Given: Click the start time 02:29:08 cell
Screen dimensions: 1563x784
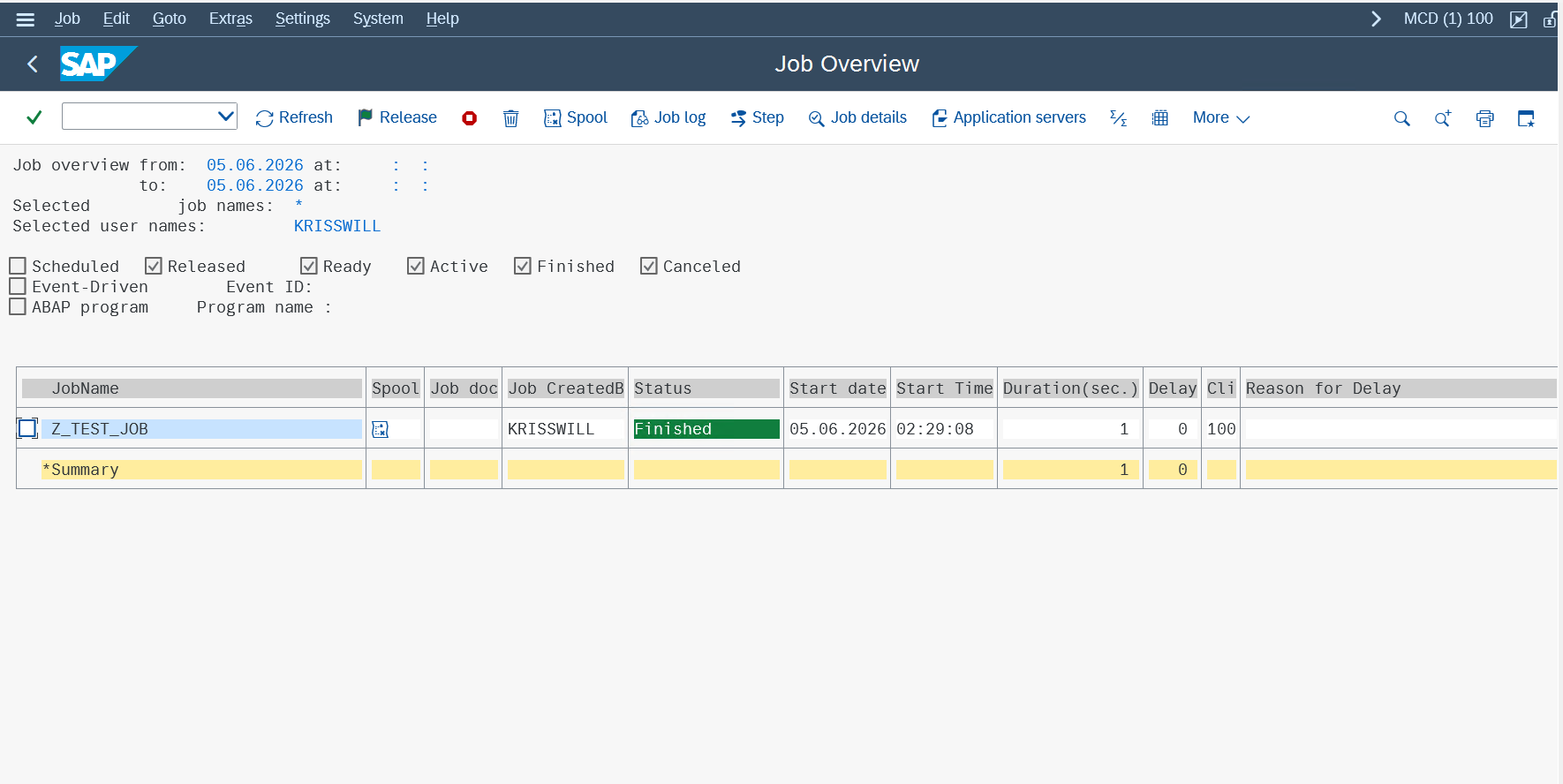Looking at the screenshot, I should (944, 429).
